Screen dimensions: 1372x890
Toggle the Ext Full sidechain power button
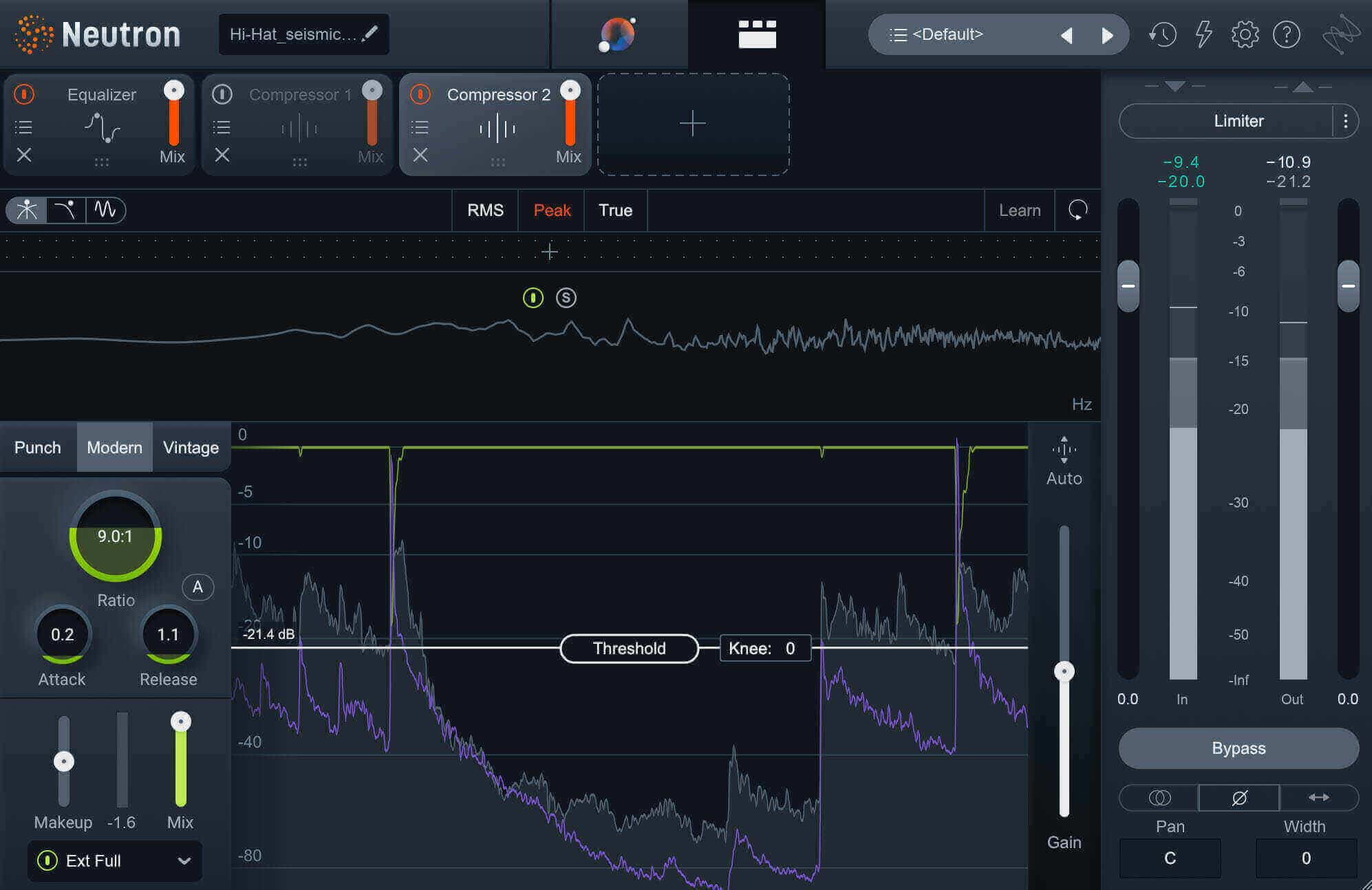(x=47, y=860)
